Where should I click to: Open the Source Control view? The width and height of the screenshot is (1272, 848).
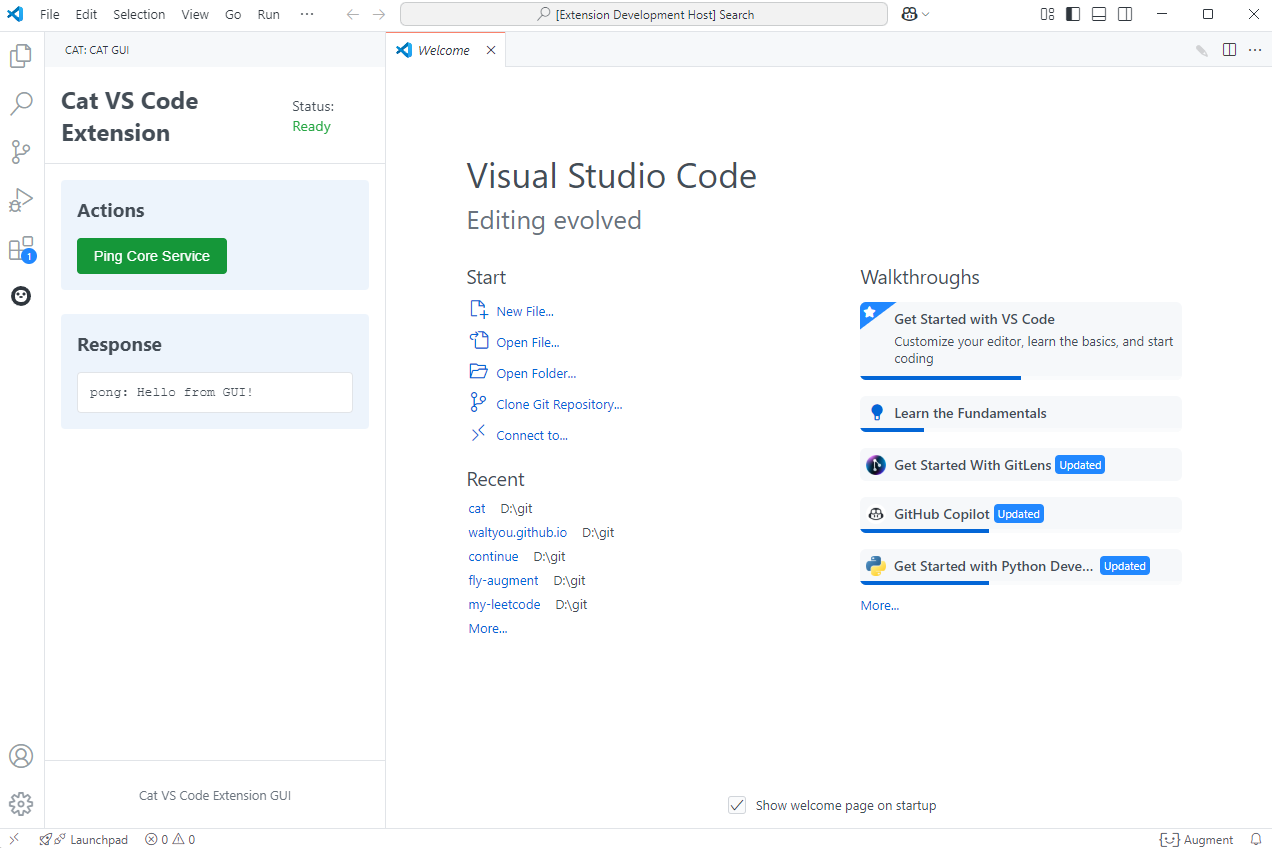21,152
